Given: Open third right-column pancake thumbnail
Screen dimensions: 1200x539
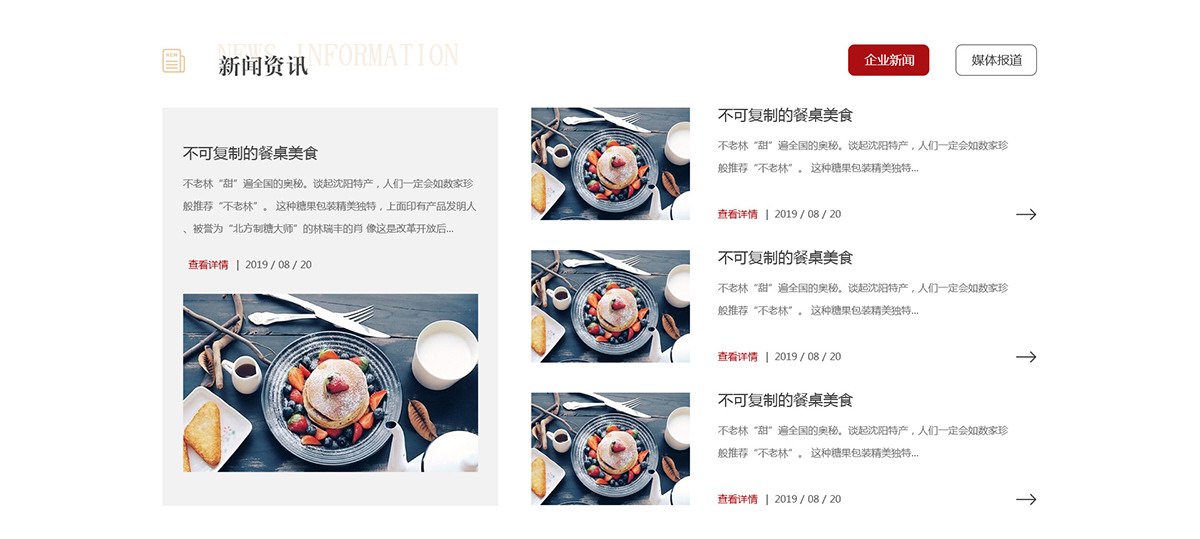Looking at the screenshot, I should tap(610, 448).
